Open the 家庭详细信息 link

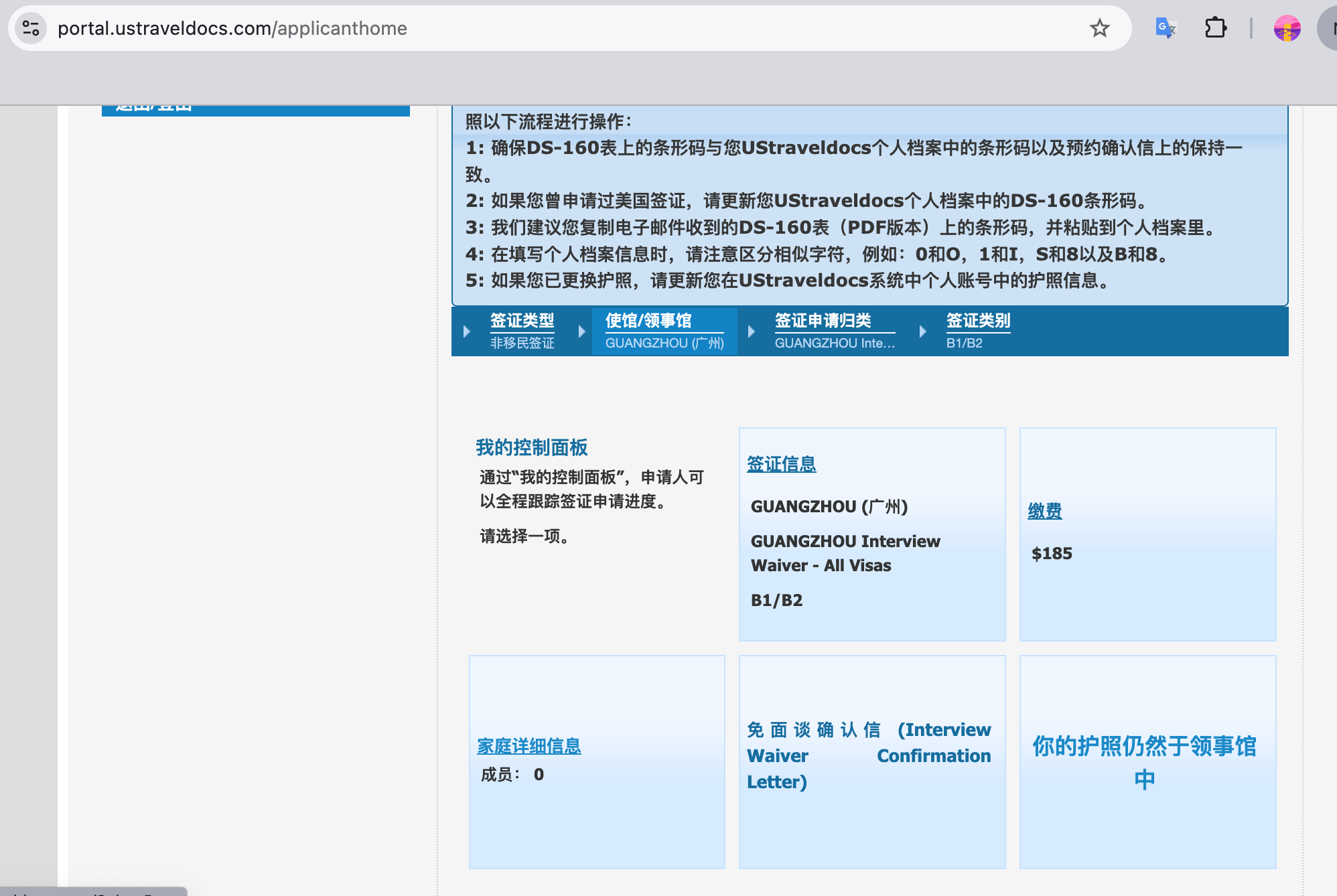tap(529, 746)
